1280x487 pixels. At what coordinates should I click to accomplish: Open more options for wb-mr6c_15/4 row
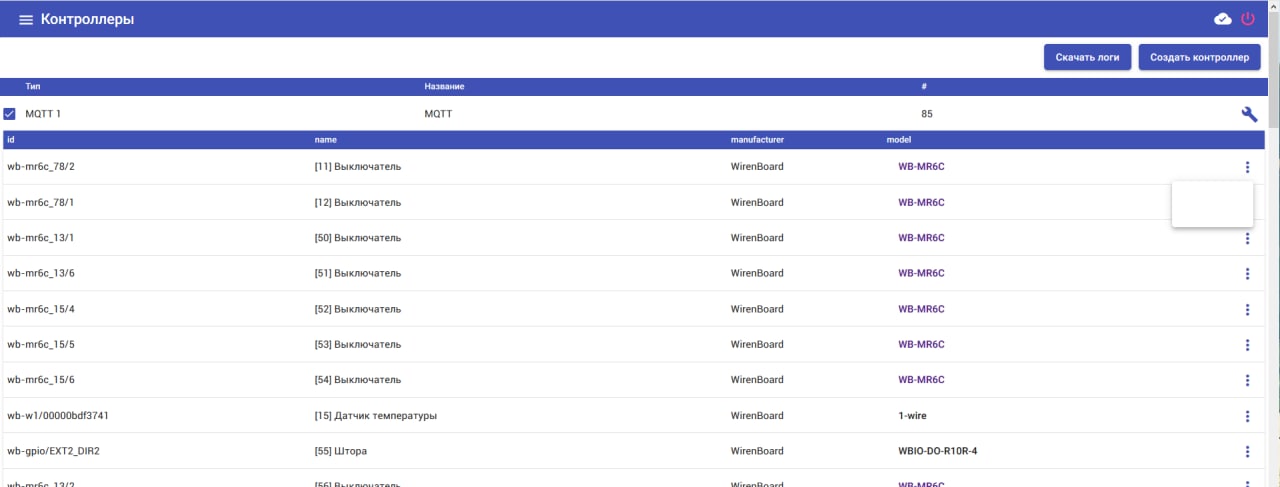click(x=1247, y=309)
